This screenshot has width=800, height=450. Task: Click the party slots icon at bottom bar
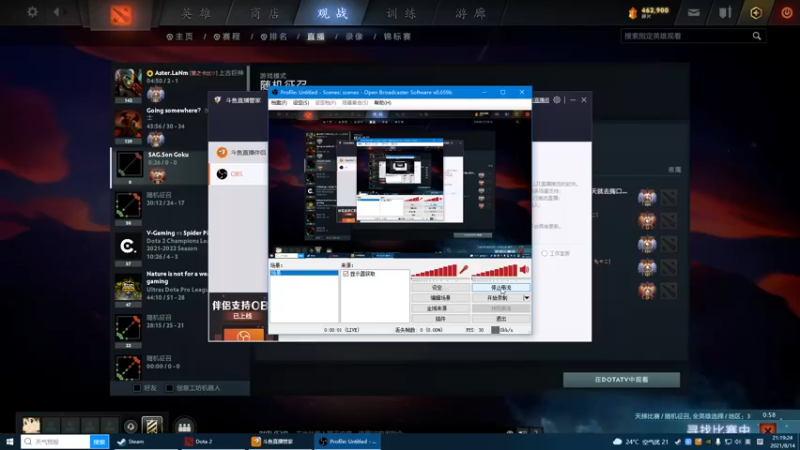tap(185, 427)
